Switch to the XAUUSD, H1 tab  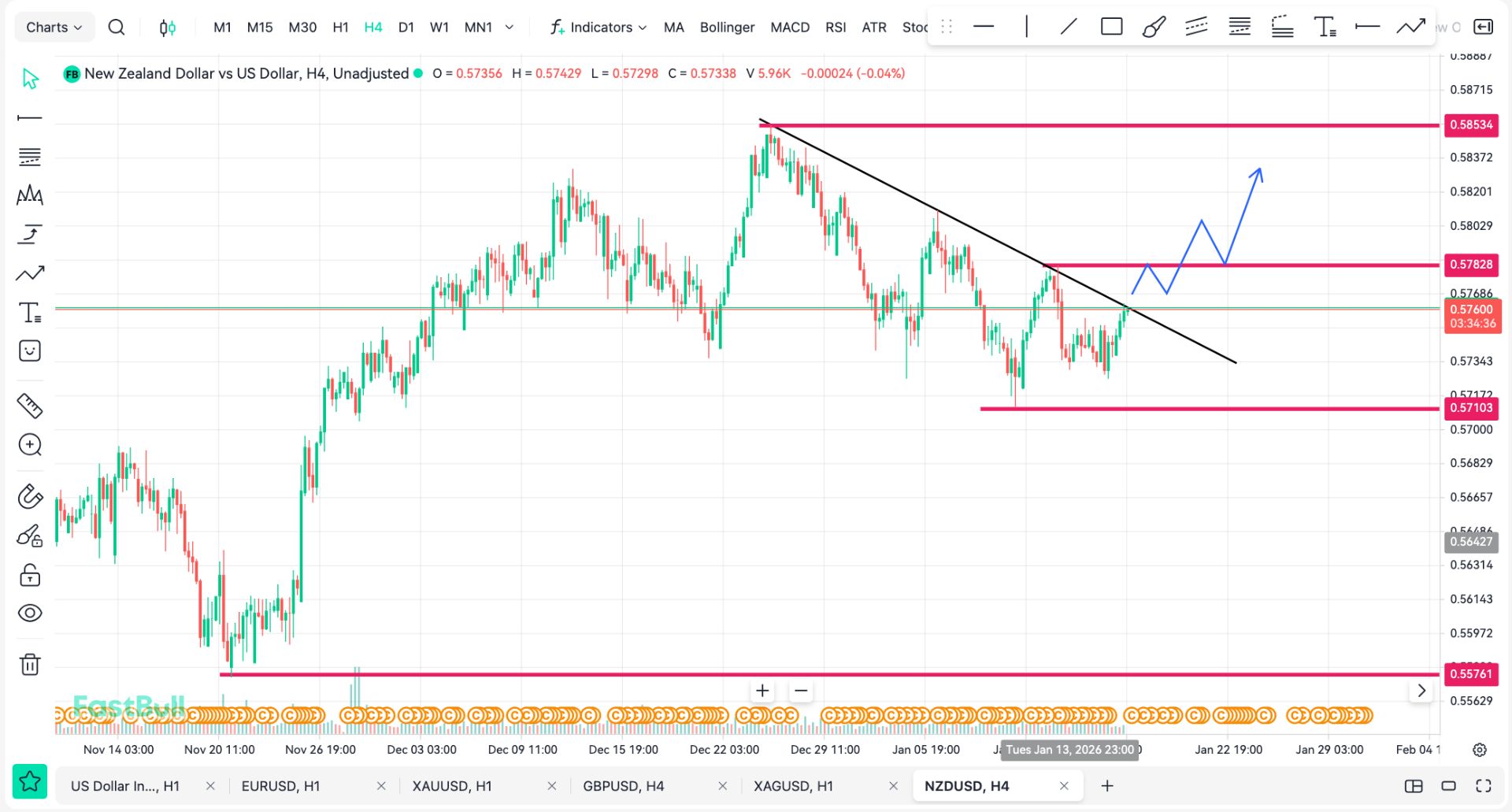pos(452,786)
